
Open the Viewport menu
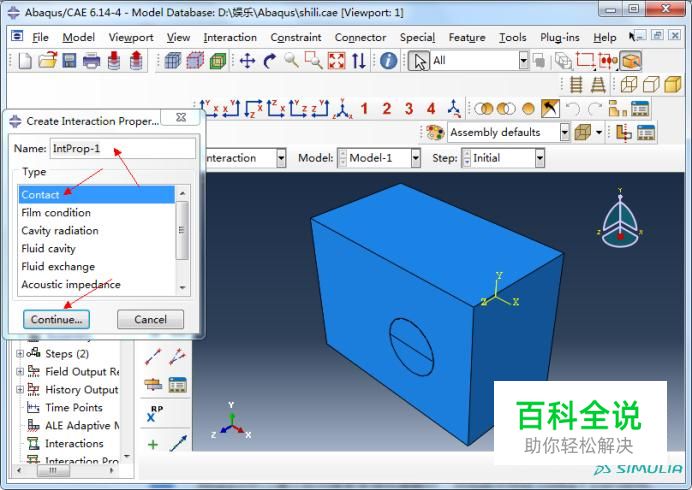(x=131, y=38)
